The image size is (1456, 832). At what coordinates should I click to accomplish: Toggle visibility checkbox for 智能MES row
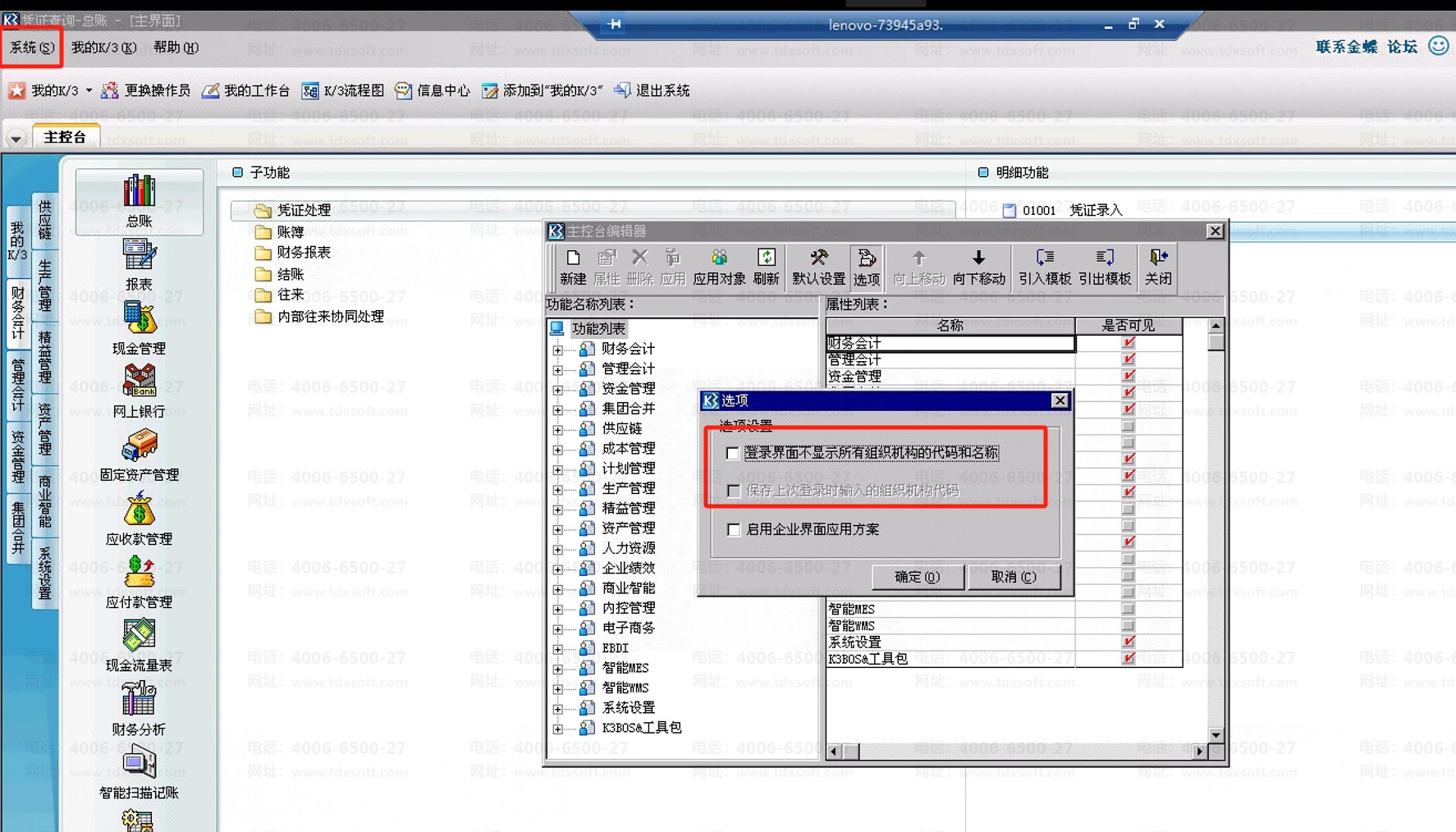point(1129,609)
